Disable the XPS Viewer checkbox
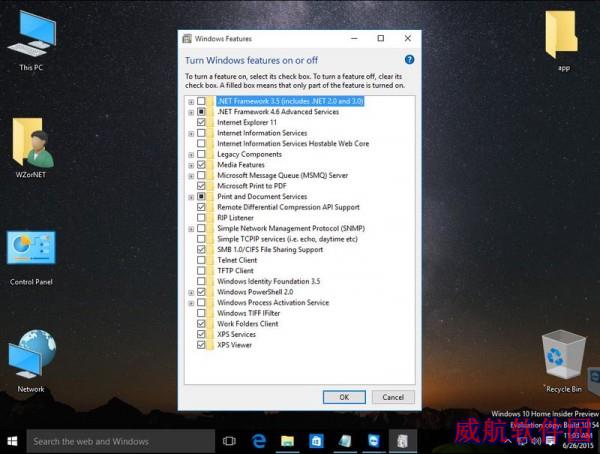The image size is (600, 454). coord(201,345)
